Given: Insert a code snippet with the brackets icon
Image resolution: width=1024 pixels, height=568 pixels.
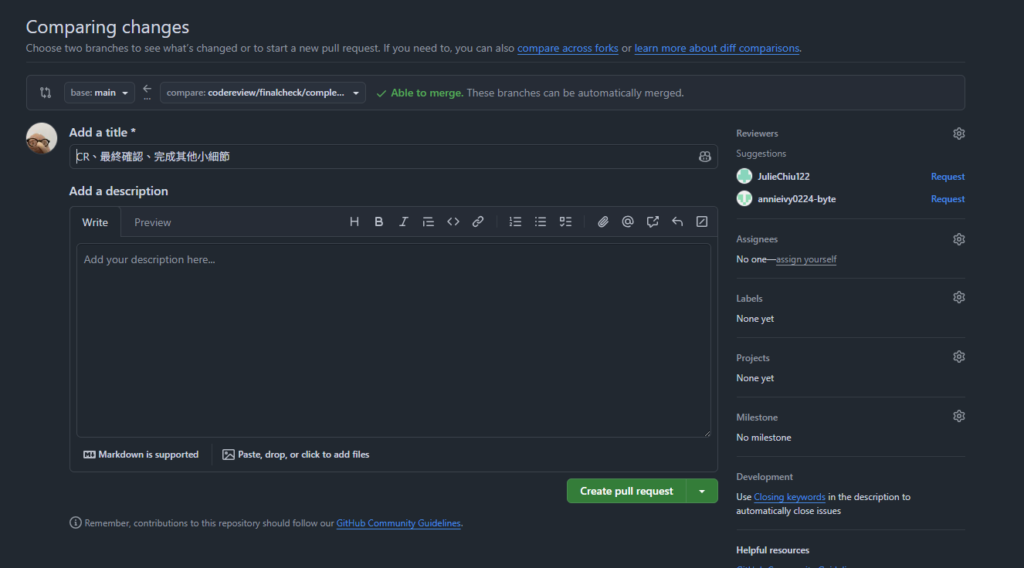Looking at the screenshot, I should tap(453, 222).
